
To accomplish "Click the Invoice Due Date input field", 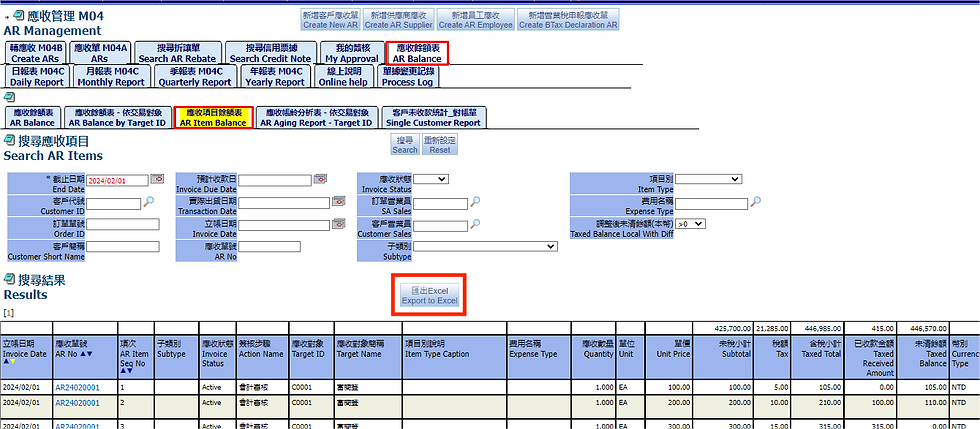I will click(275, 180).
